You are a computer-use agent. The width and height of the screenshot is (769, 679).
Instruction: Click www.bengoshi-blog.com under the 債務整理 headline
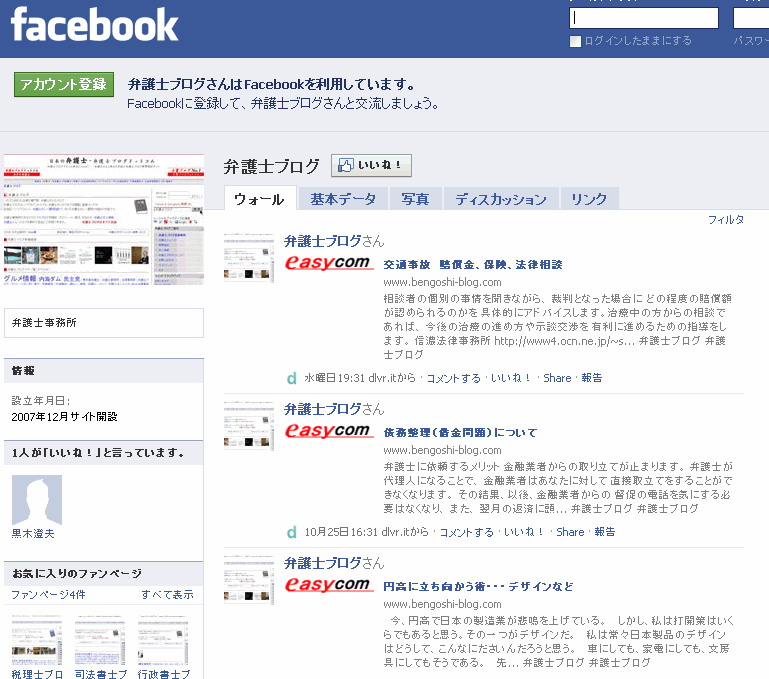point(442,450)
